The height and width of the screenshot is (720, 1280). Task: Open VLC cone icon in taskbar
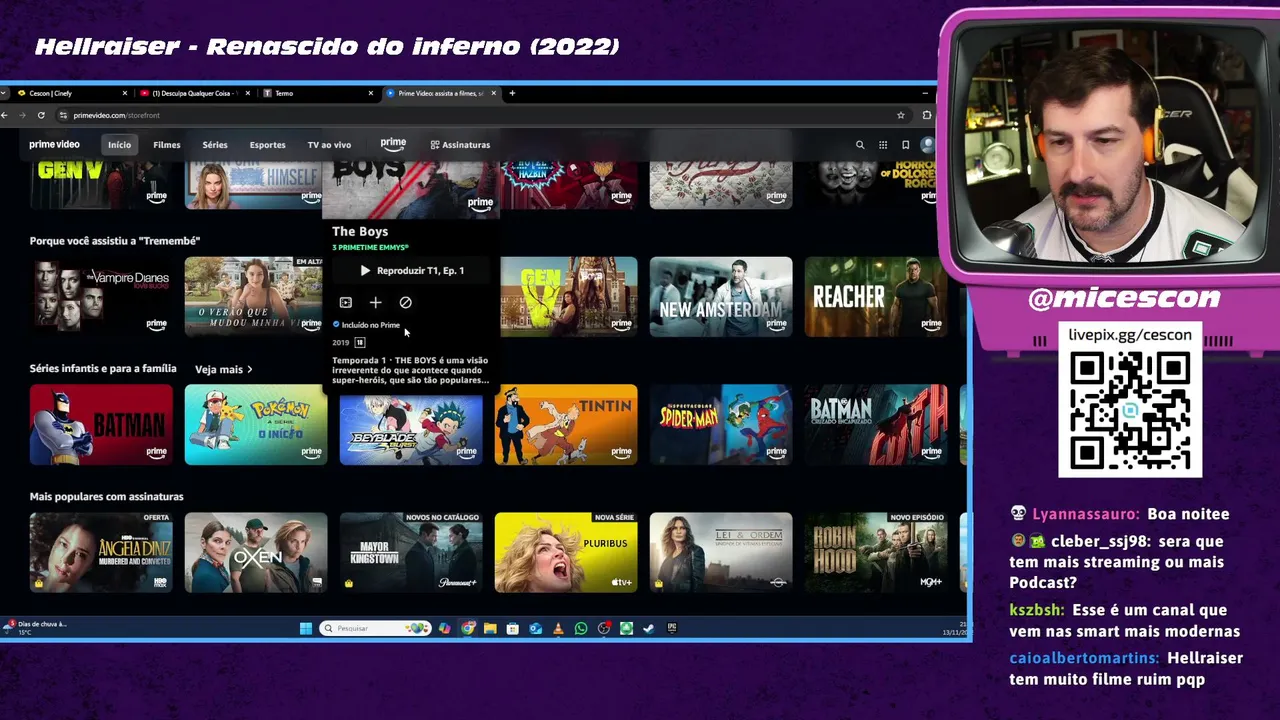point(558,628)
